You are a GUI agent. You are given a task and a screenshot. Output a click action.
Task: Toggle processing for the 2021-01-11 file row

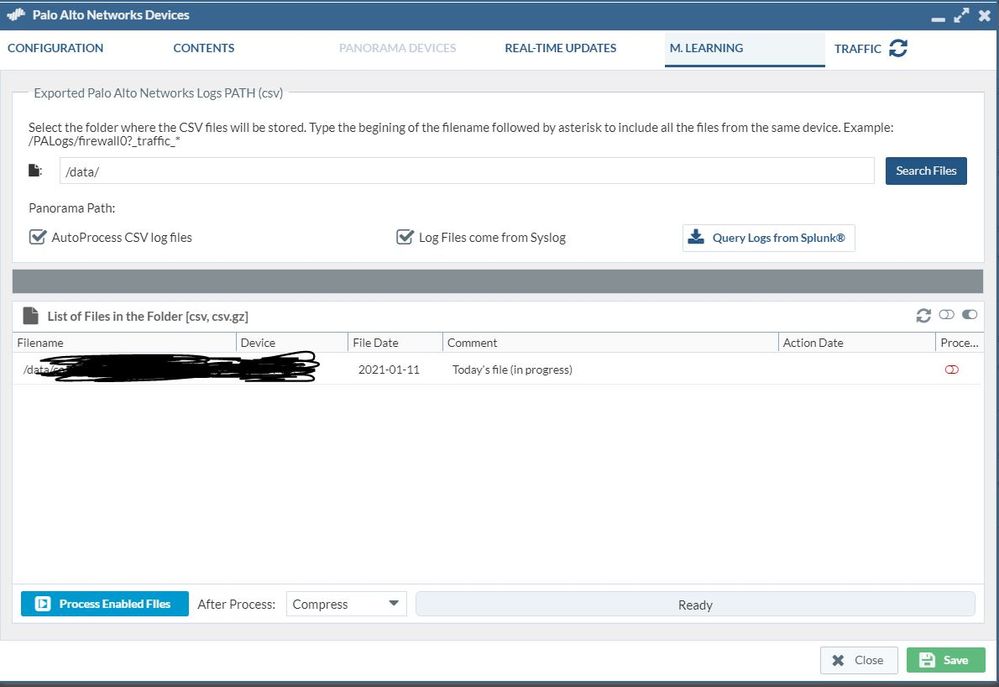pos(952,370)
